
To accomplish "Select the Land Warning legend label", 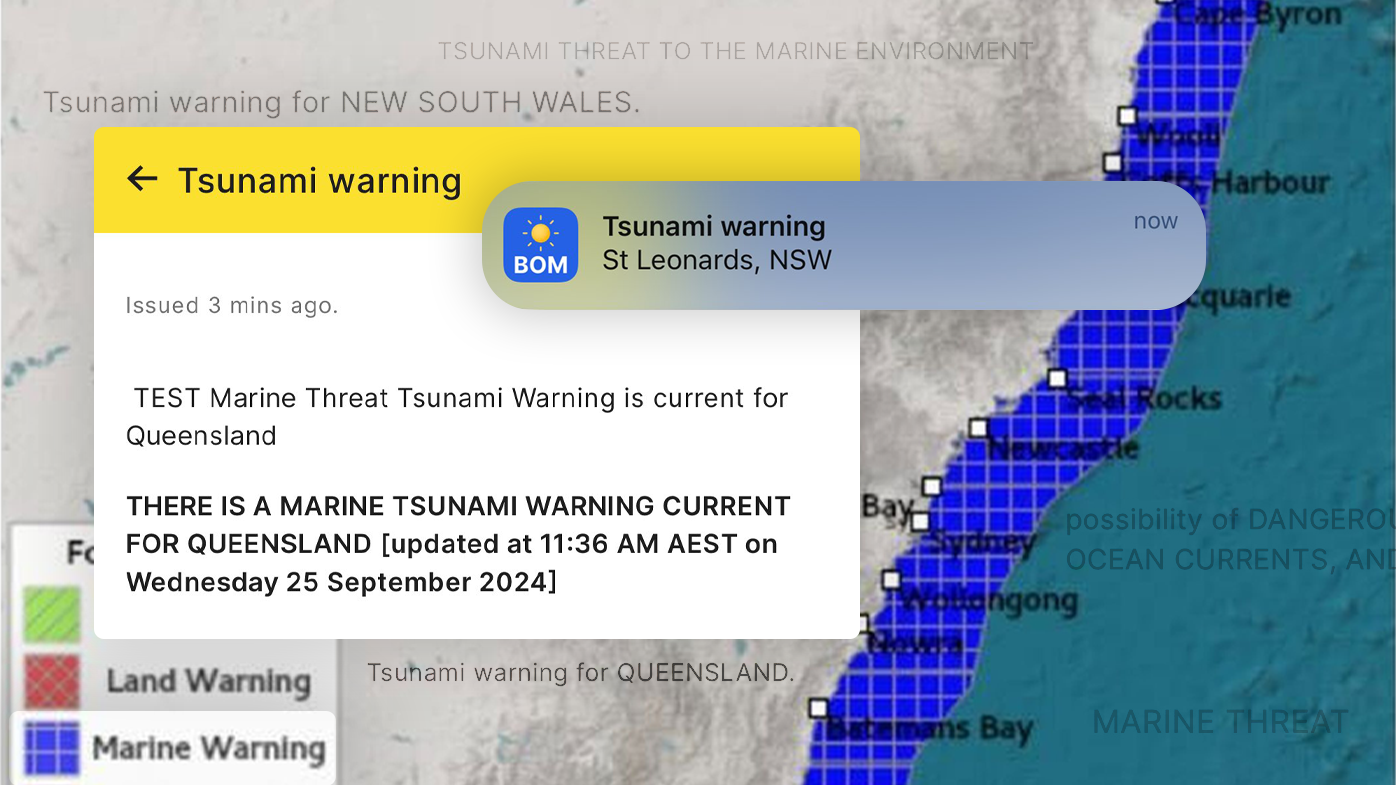I will (209, 682).
